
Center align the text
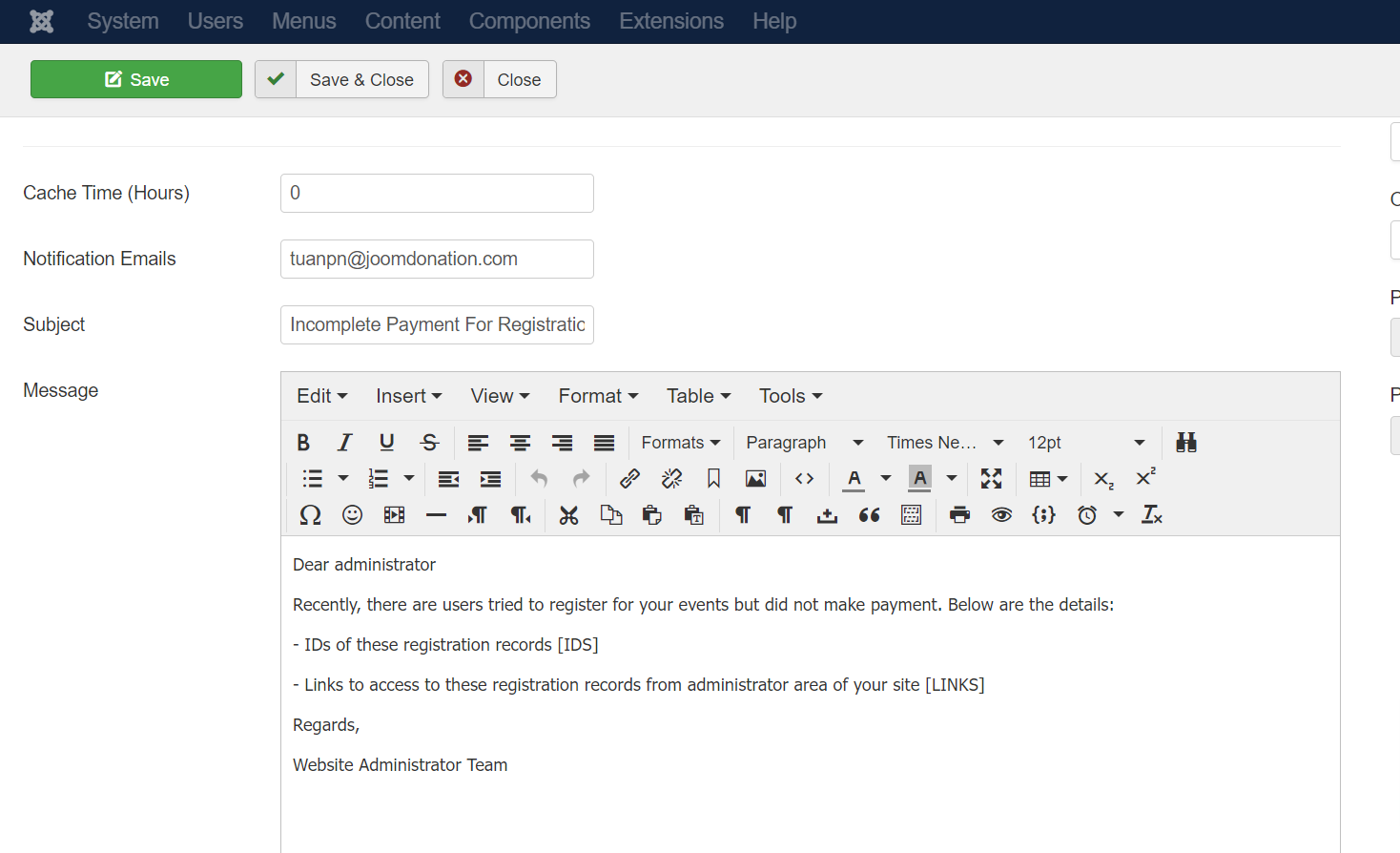tap(520, 443)
